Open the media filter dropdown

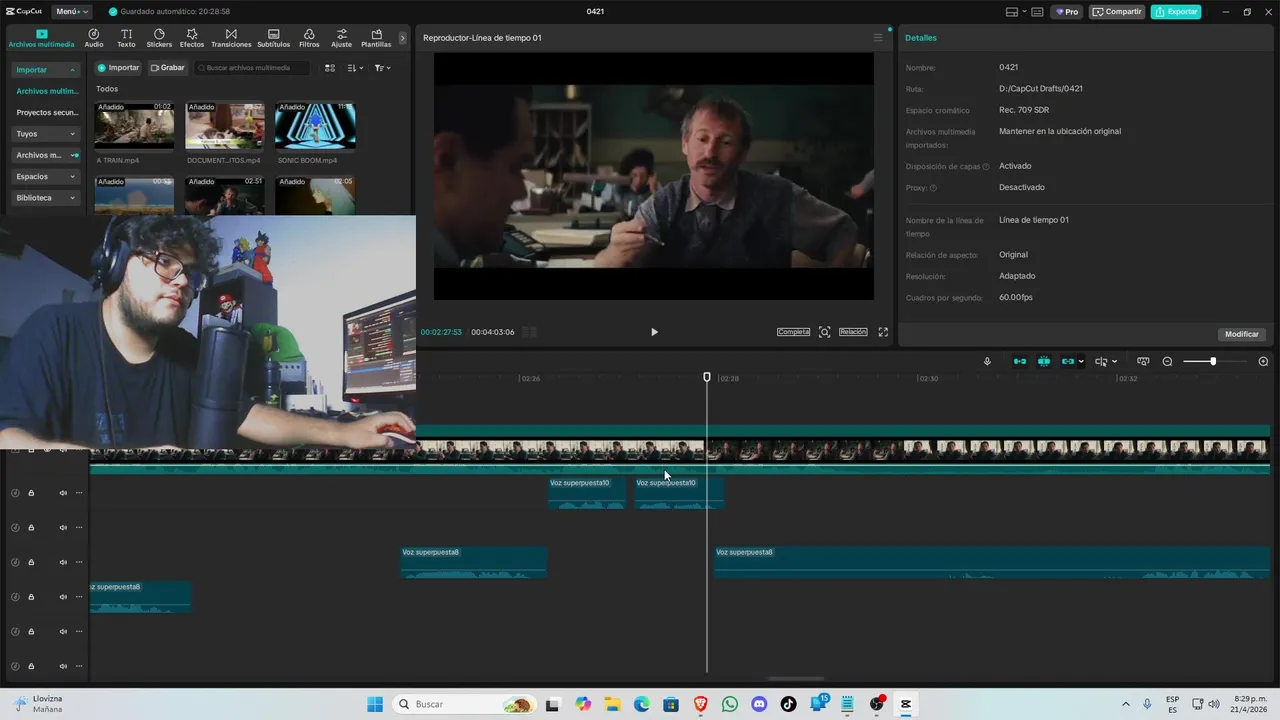pyautogui.click(x=382, y=68)
